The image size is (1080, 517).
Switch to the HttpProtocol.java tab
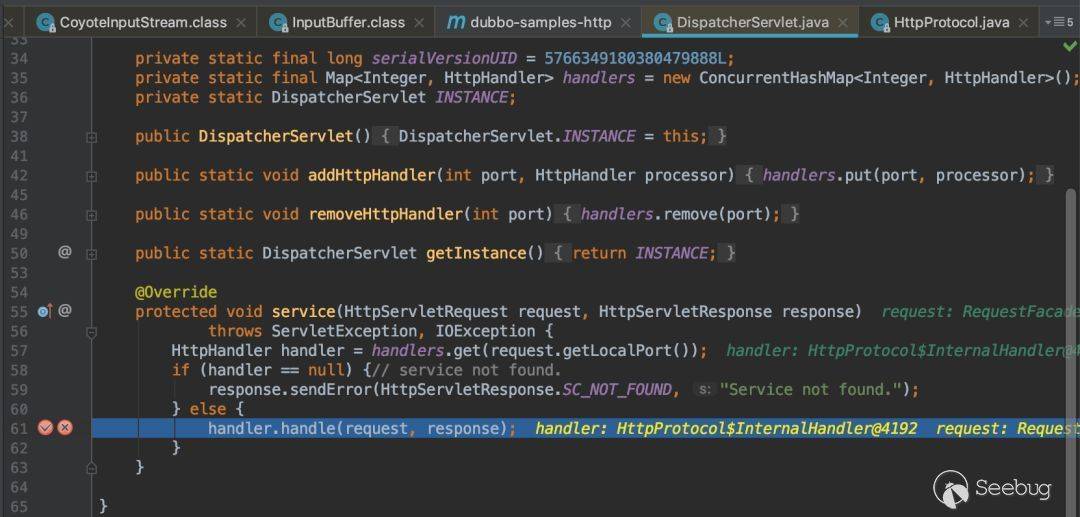pos(951,23)
